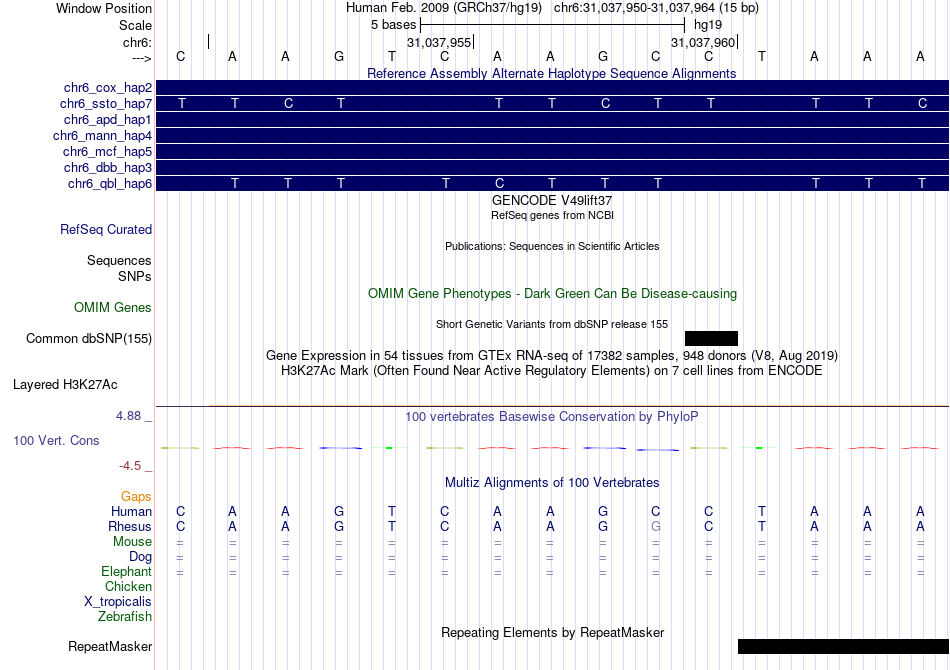Click the Sequences track label
Viewport: 950px width, 670px height.
(119, 260)
